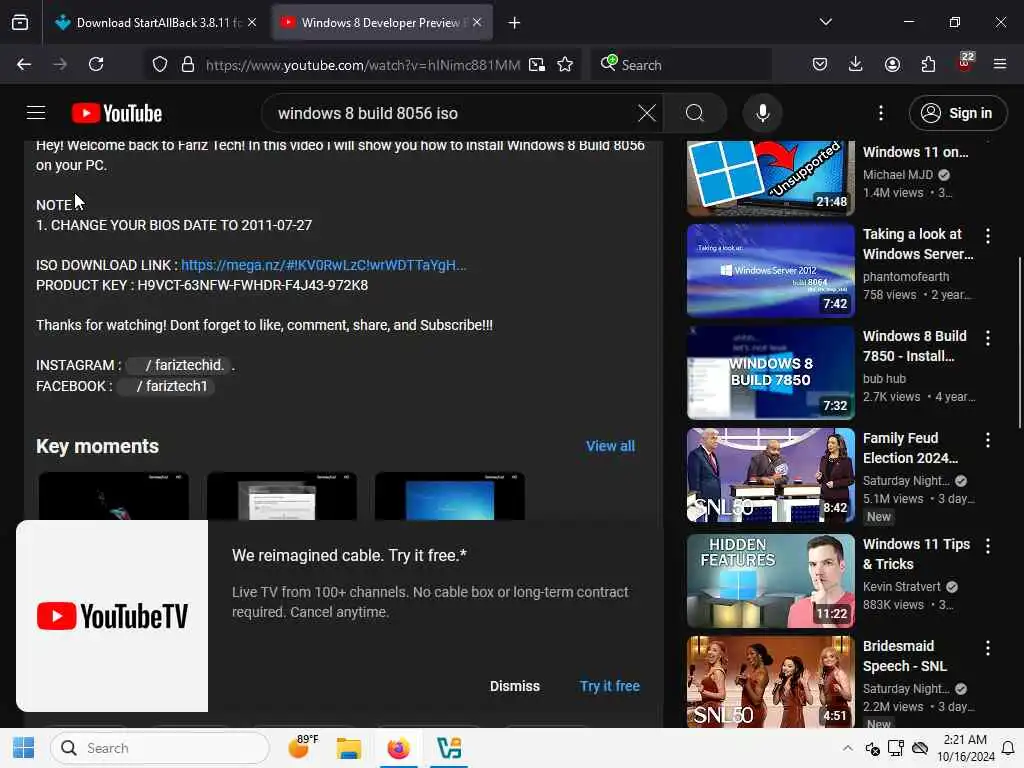This screenshot has width=1024, height=768.
Task: Open the extension badge showing 22
Action: 965,63
